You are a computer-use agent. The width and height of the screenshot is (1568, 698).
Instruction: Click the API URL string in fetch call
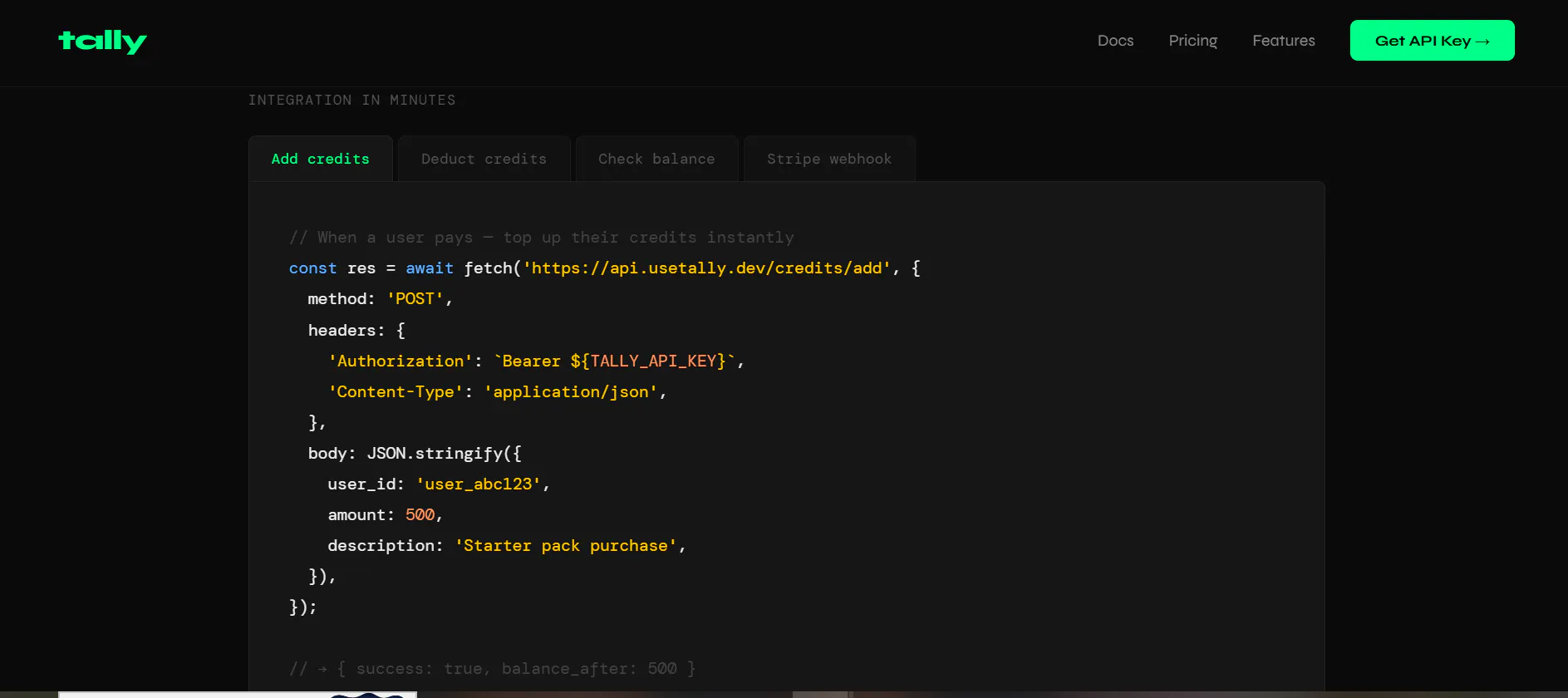(x=707, y=268)
